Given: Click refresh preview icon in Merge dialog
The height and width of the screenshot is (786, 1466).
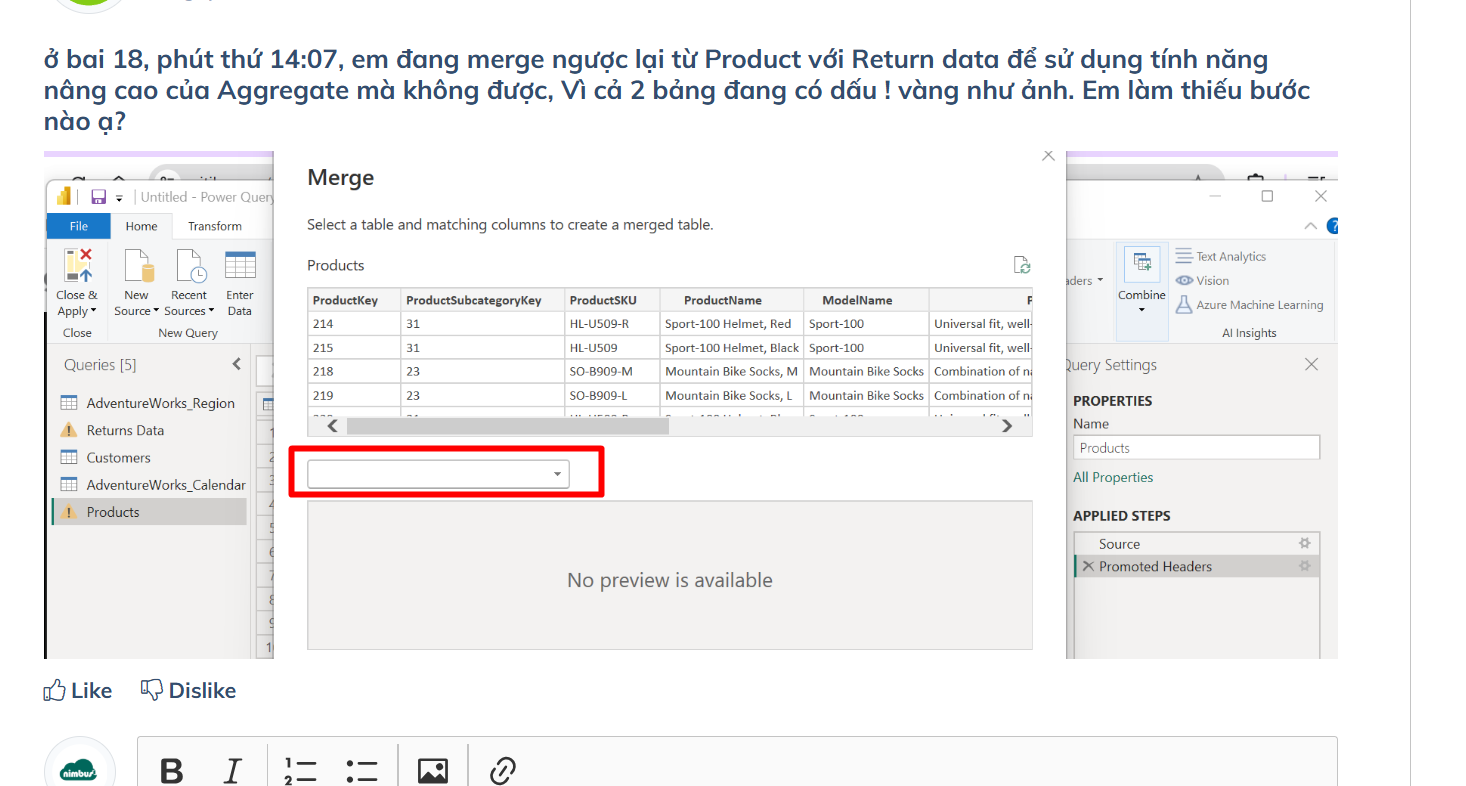Looking at the screenshot, I should click(1022, 265).
